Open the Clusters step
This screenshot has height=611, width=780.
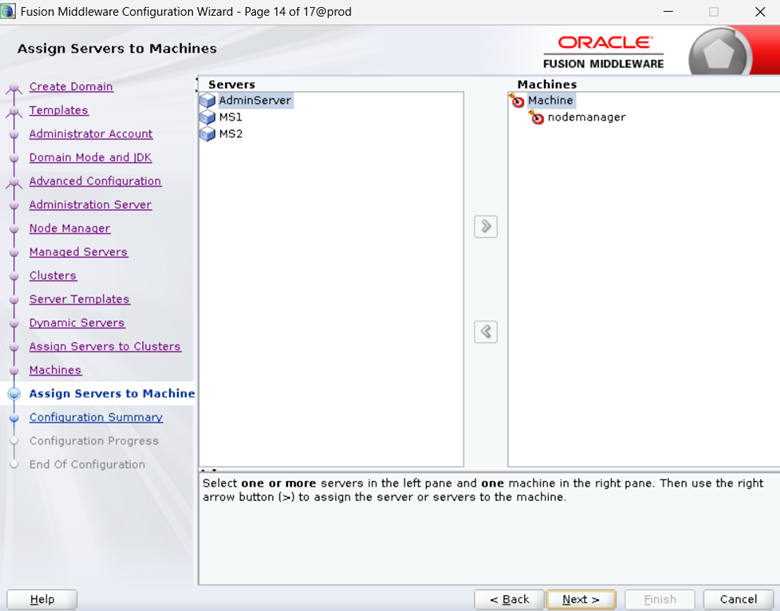click(x=53, y=276)
